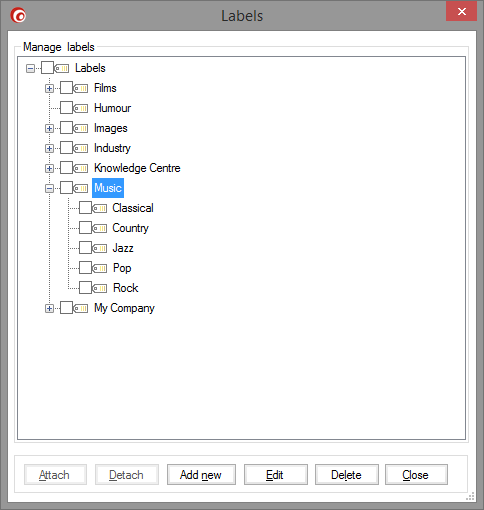Screen dimensions: 484x510
Task: Select the Humour label text
Action: [x=113, y=108]
